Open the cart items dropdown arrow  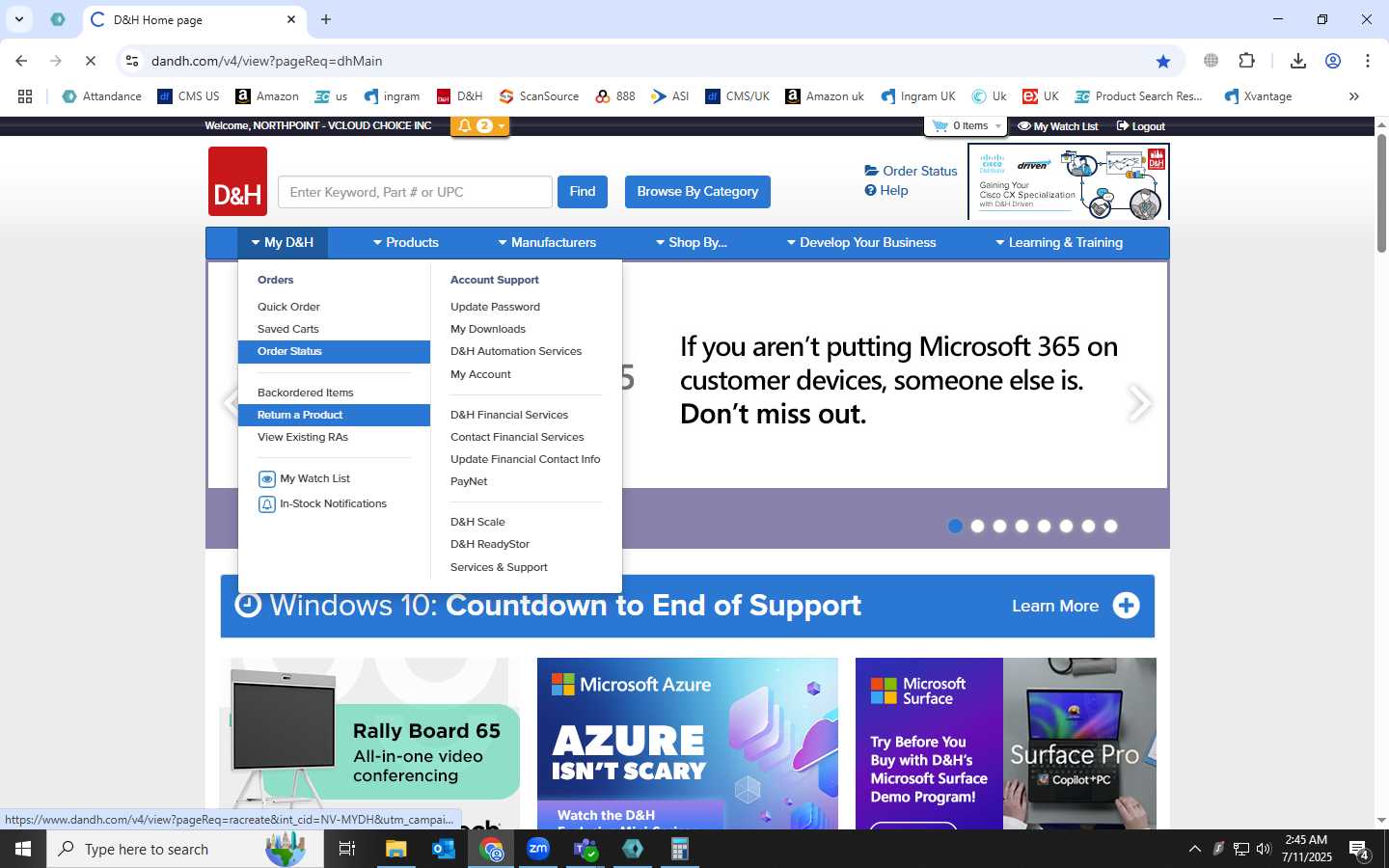pyautogui.click(x=998, y=126)
